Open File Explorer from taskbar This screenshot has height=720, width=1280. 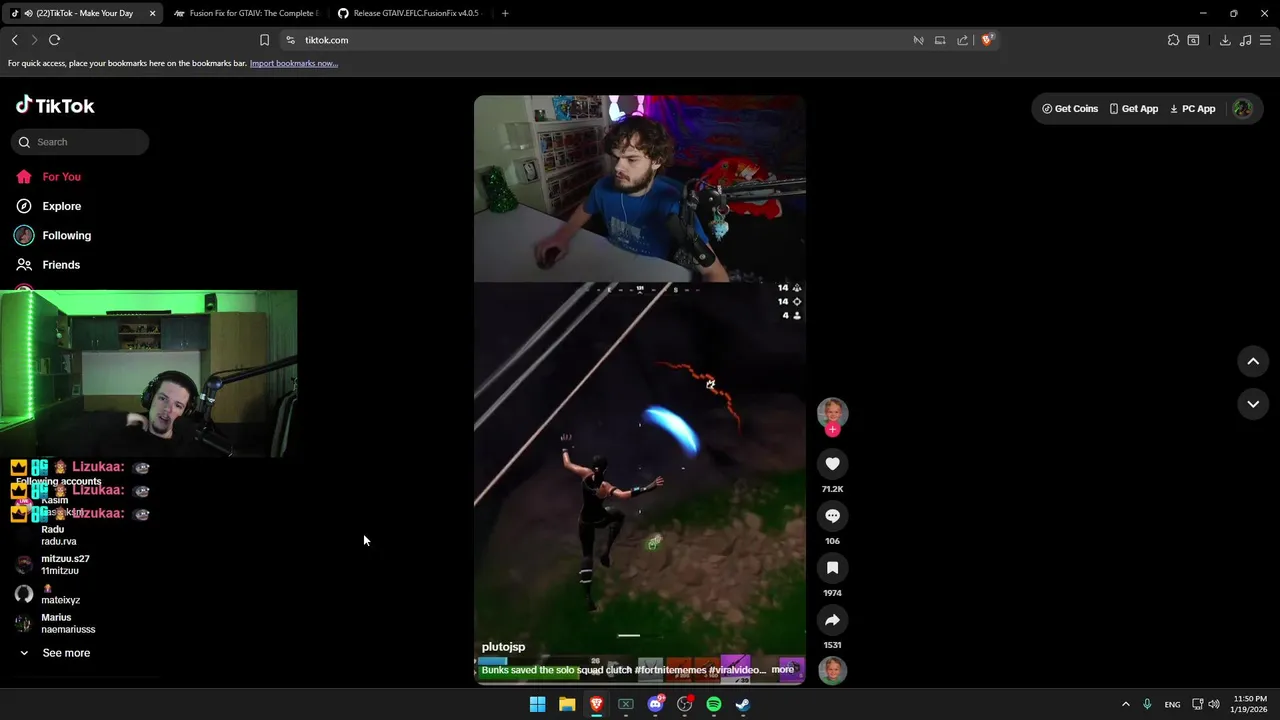pyautogui.click(x=567, y=704)
